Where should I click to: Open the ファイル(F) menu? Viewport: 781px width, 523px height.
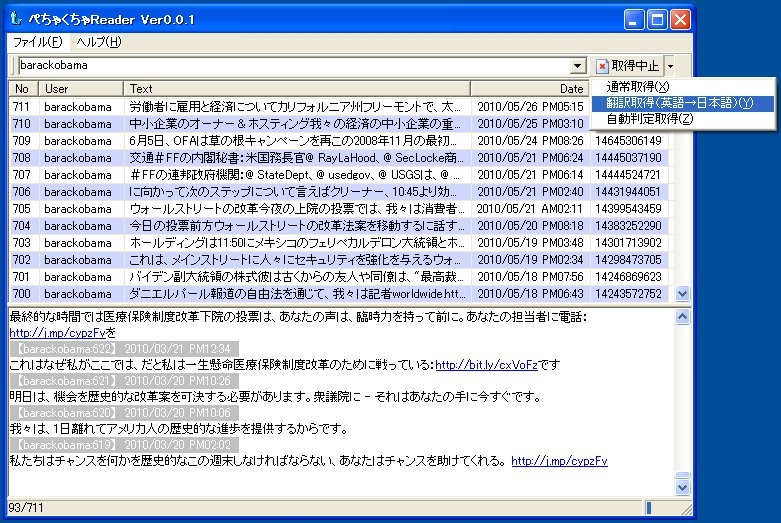pyautogui.click(x=37, y=42)
